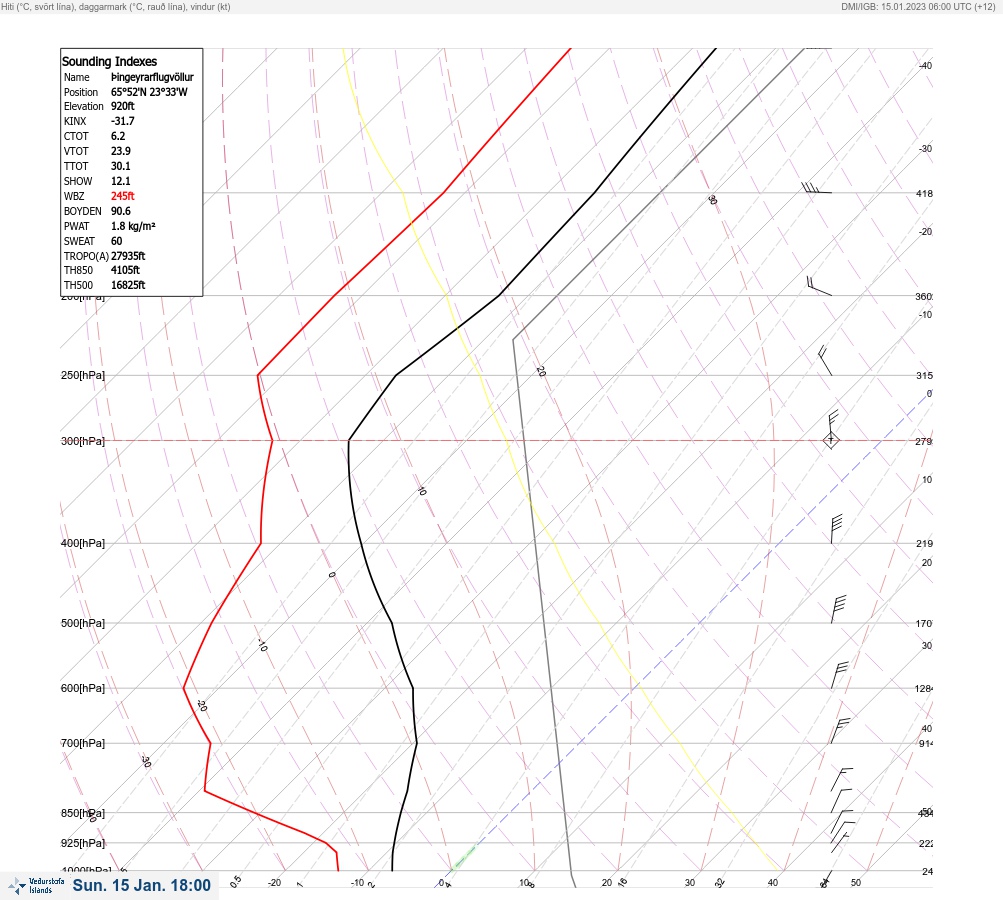
Task: Click the PWAT value 1.8 kg/m²
Action: (x=133, y=226)
